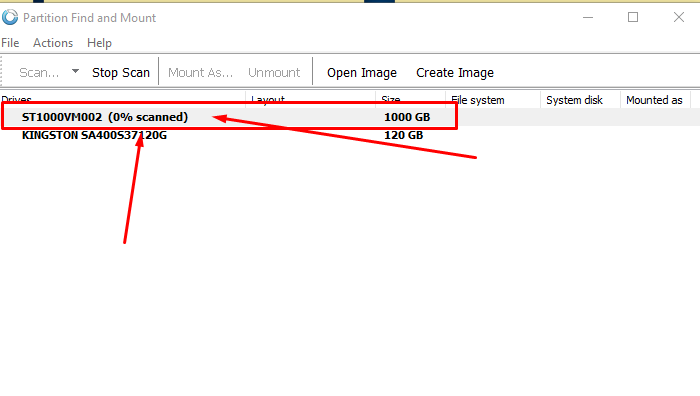Image resolution: width=700 pixels, height=396 pixels.
Task: Maximize the Partition Find and Mount window
Action: tap(633, 17)
